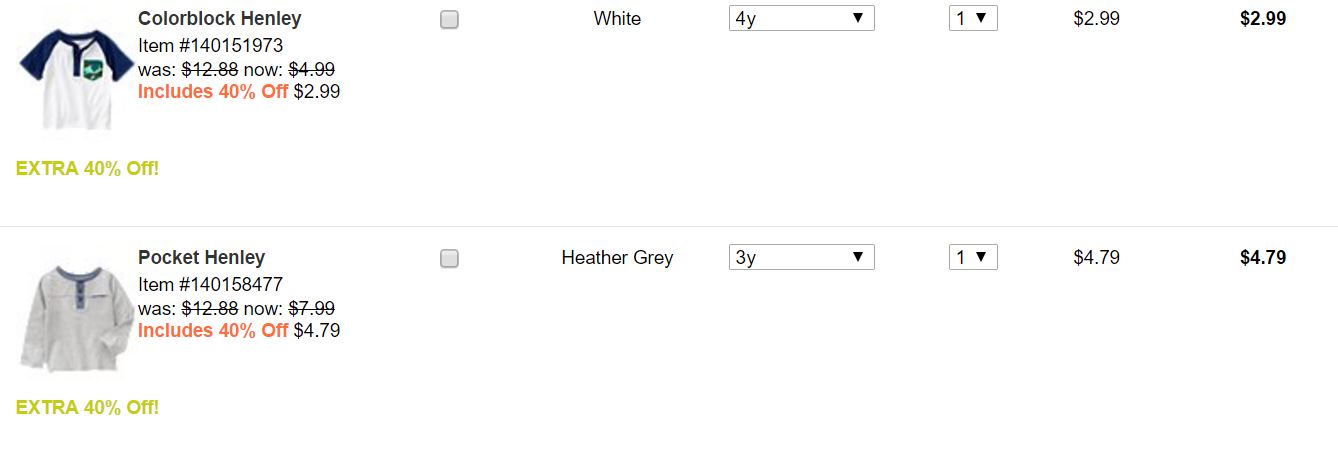The width and height of the screenshot is (1338, 459).
Task: Open the Colorblock Henley product title
Action: 219,19
